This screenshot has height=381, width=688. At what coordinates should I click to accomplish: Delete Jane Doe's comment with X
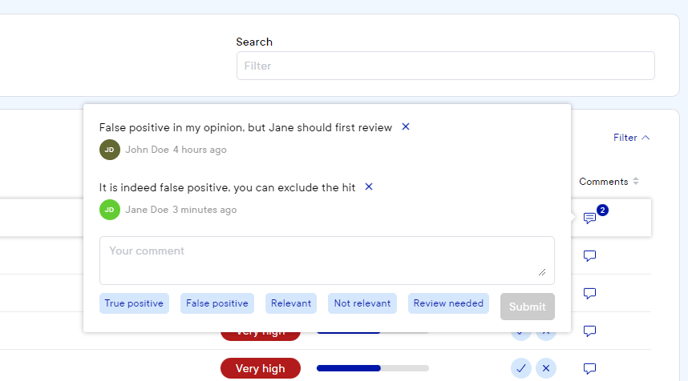pyautogui.click(x=369, y=187)
